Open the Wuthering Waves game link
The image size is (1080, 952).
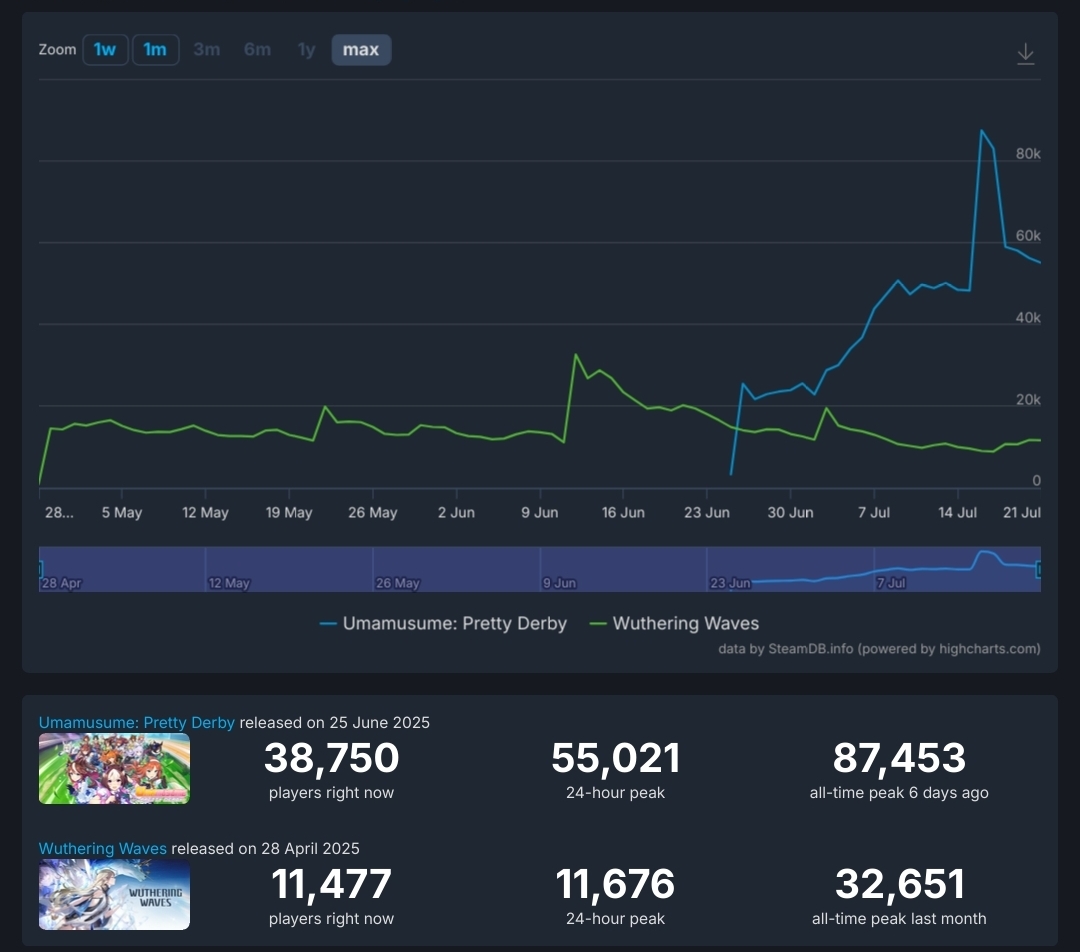point(103,849)
